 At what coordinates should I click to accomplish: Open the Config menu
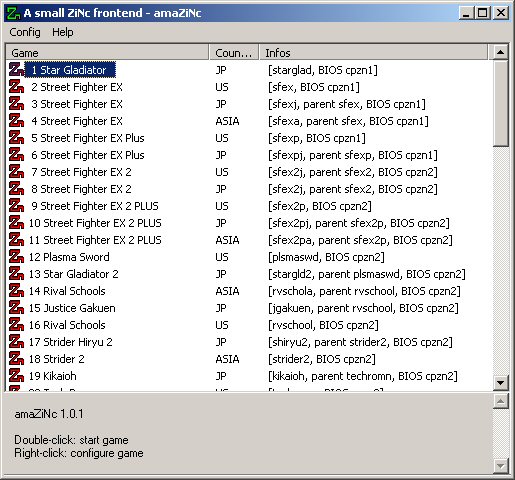coord(25,32)
